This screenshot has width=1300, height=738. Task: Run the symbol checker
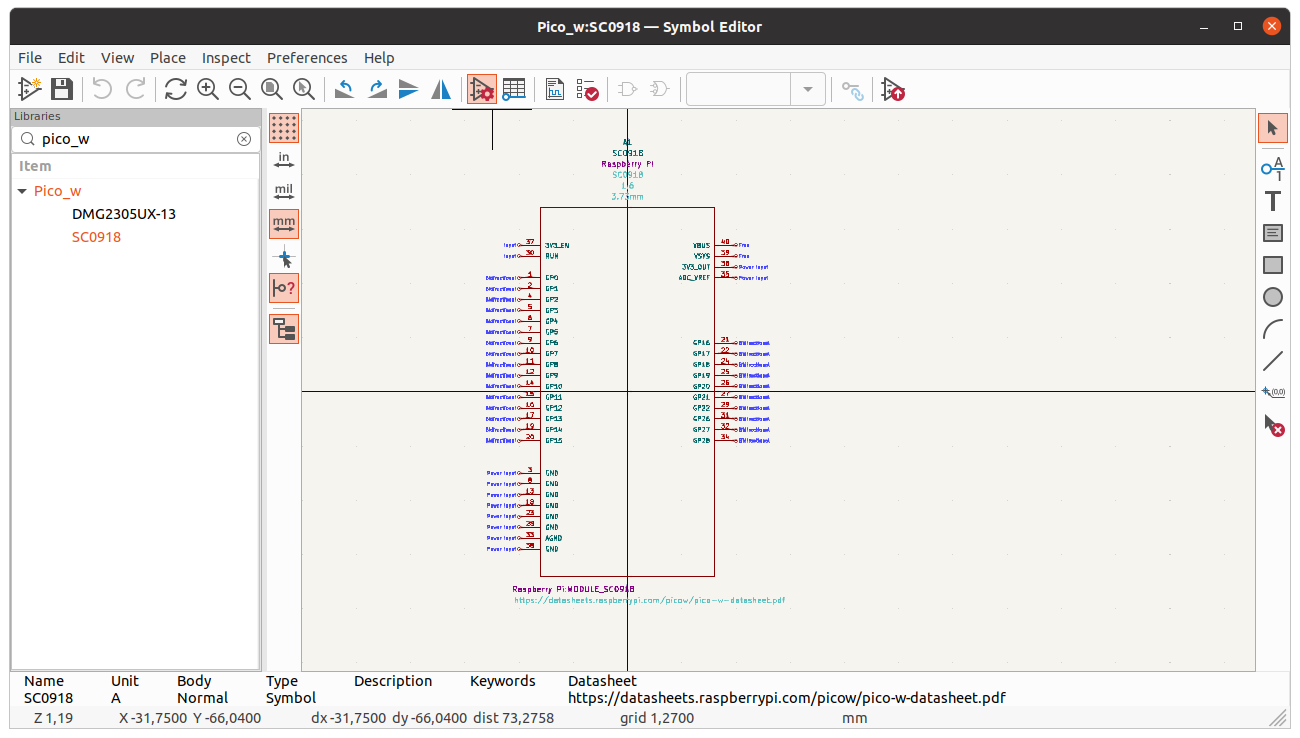click(587, 89)
